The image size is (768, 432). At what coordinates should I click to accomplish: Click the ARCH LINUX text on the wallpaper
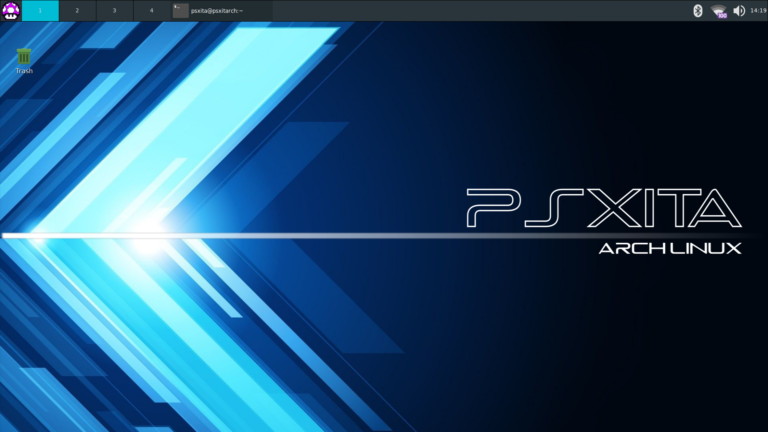tap(669, 248)
